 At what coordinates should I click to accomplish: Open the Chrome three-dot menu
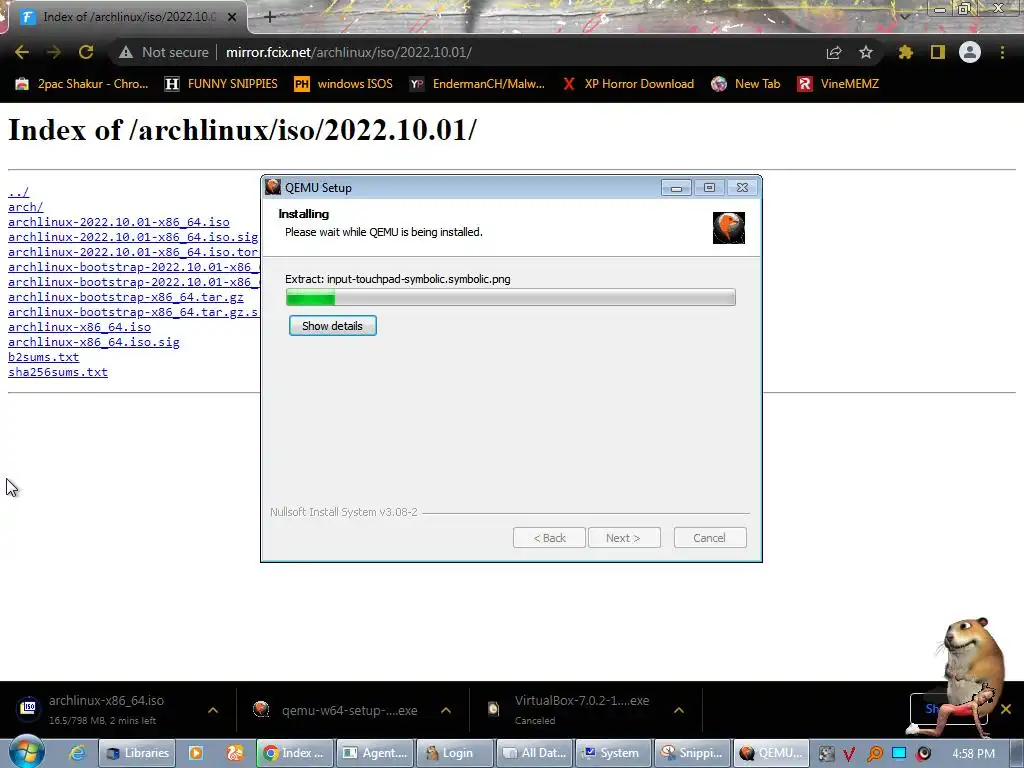point(1002,52)
